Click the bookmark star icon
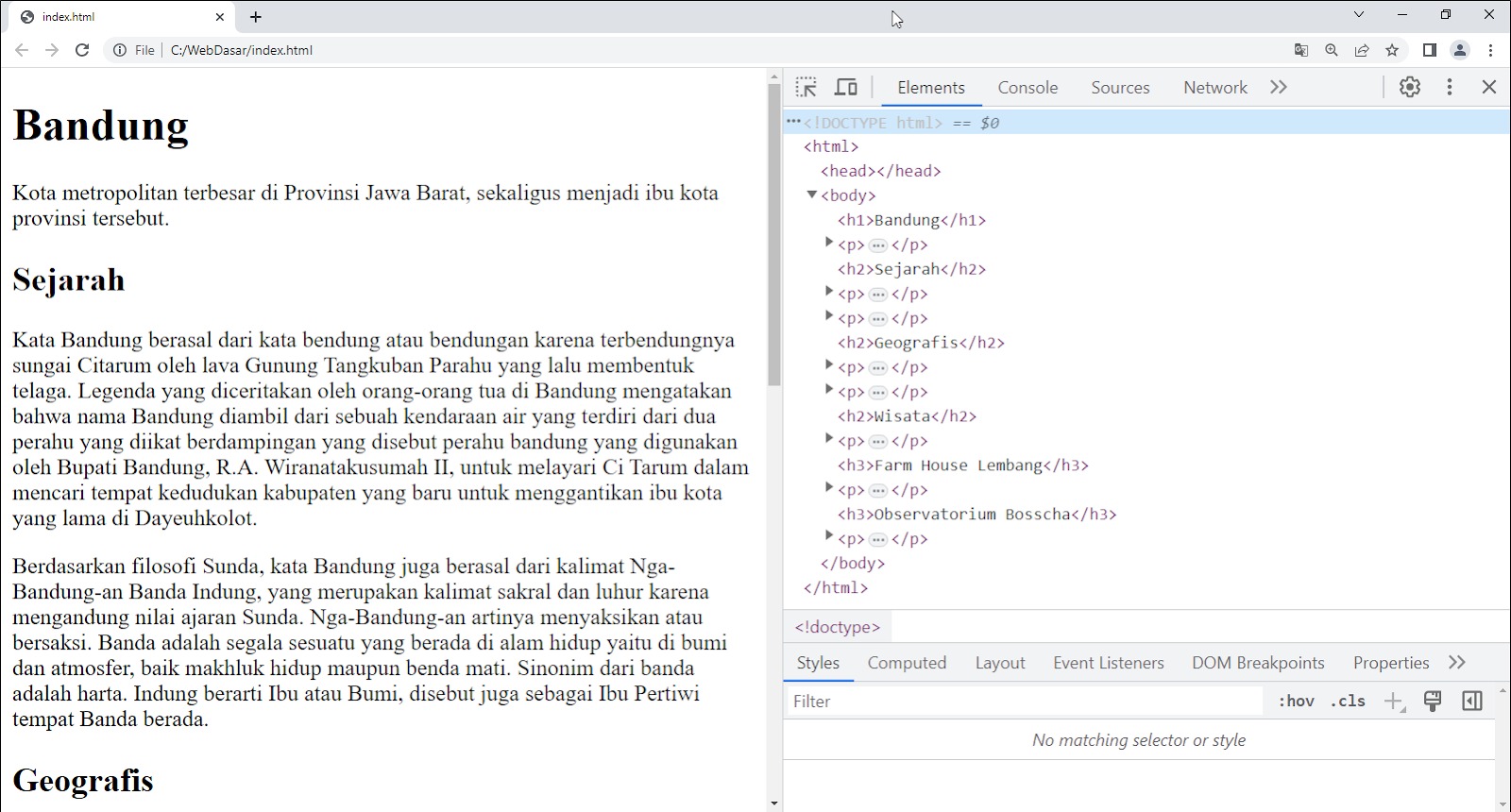 click(1392, 50)
